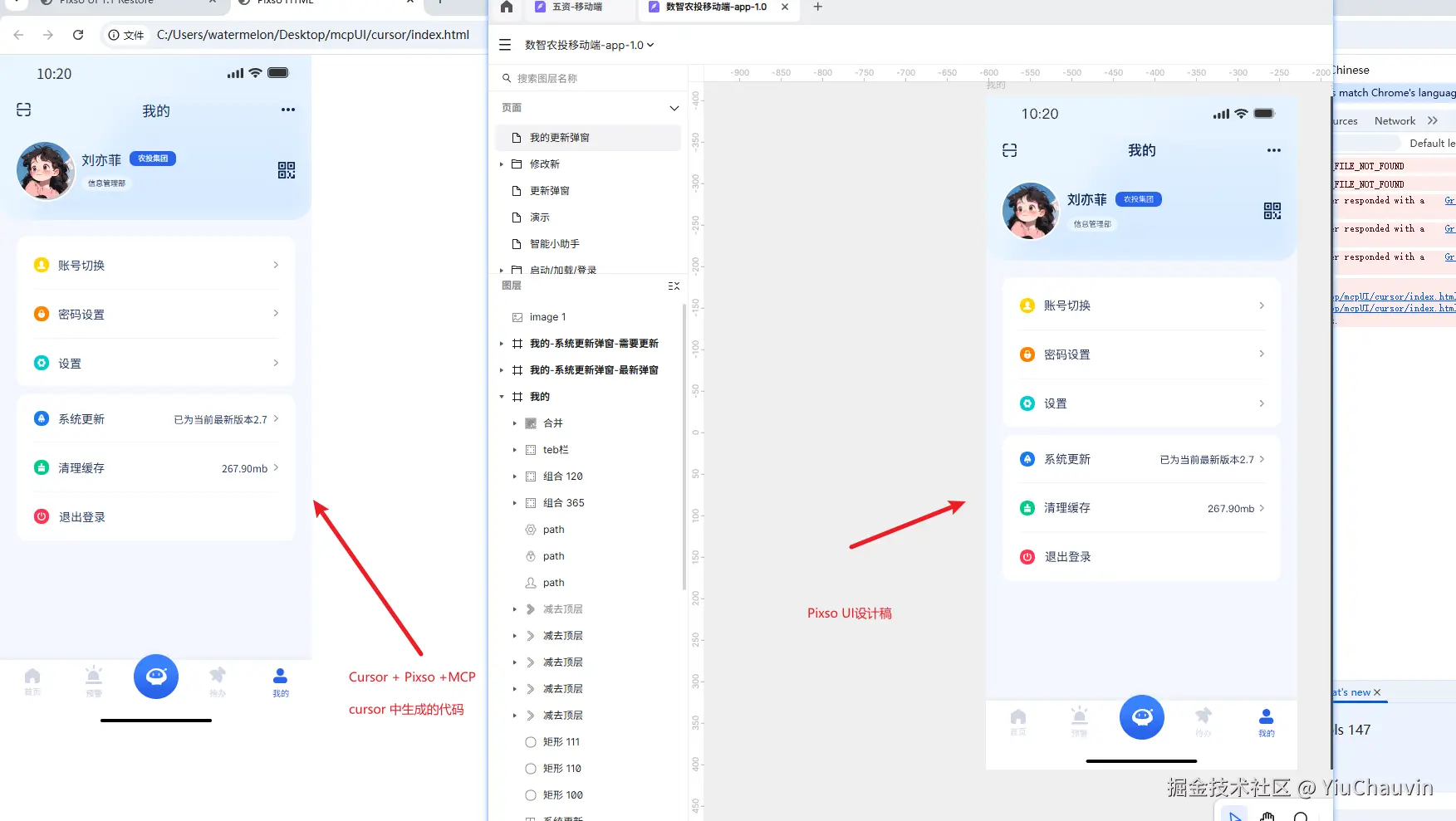Screen dimensions: 1456x821
Task: Switch to the Pixso hand tool
Action: [x=1267, y=816]
